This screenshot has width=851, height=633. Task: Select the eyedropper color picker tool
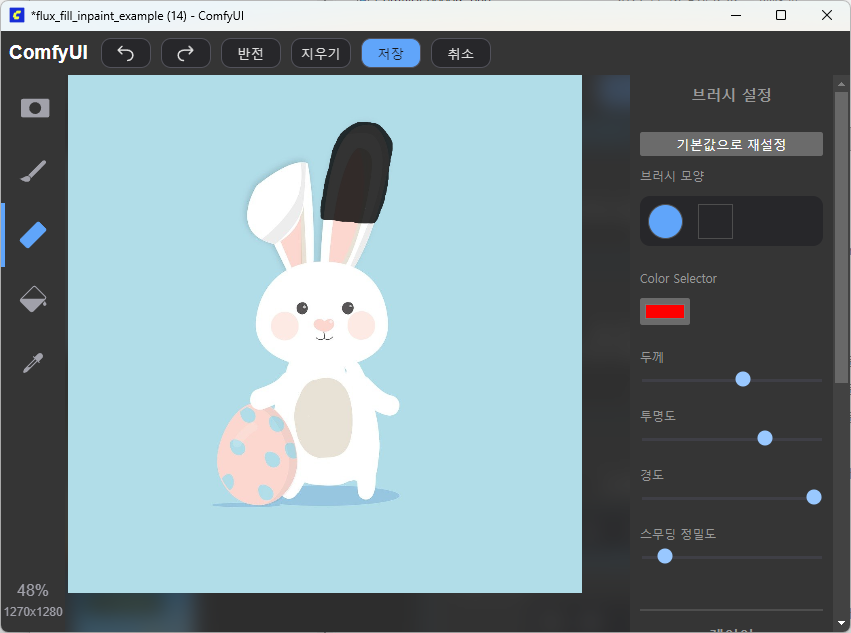tap(34, 362)
